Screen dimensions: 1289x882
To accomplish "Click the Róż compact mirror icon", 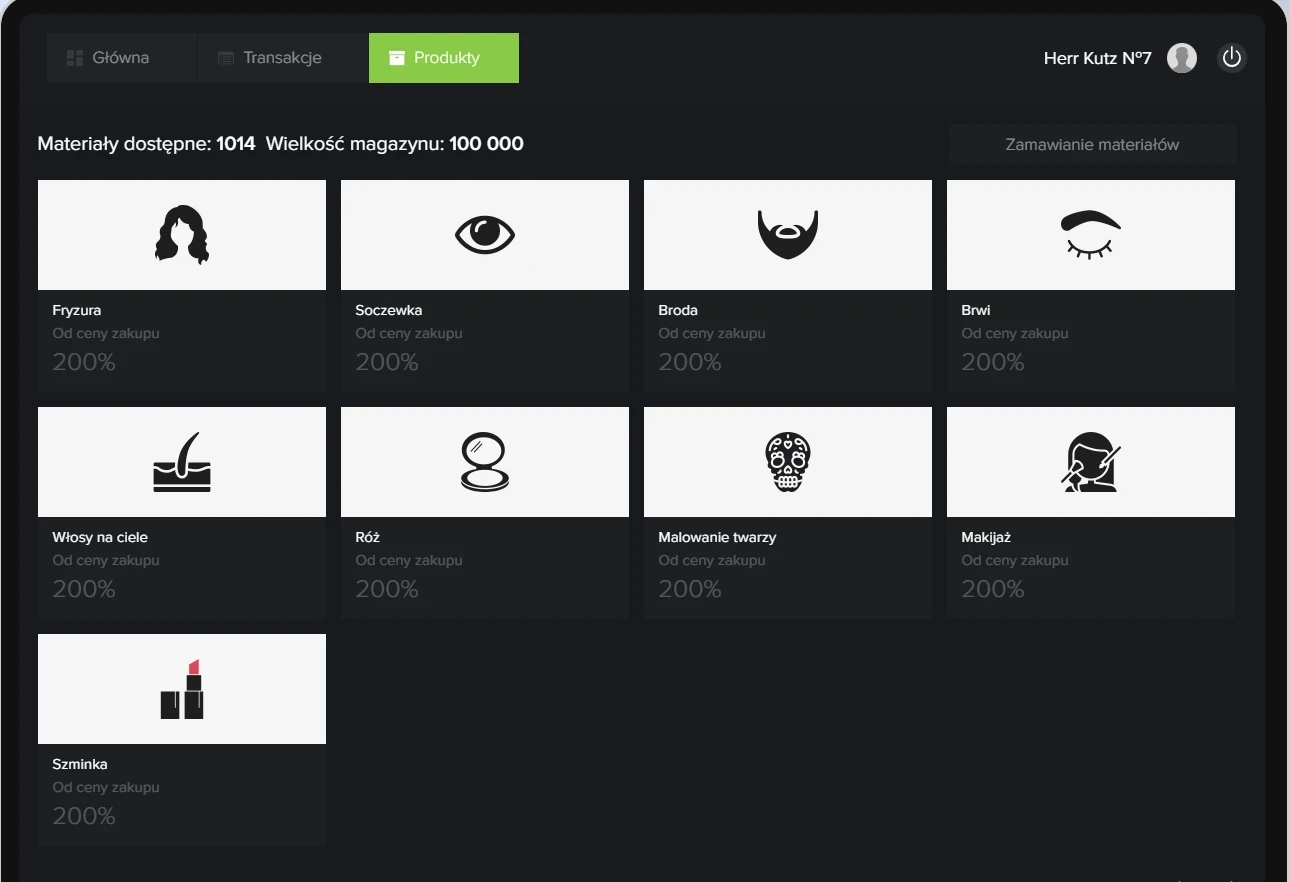I will (x=484, y=462).
